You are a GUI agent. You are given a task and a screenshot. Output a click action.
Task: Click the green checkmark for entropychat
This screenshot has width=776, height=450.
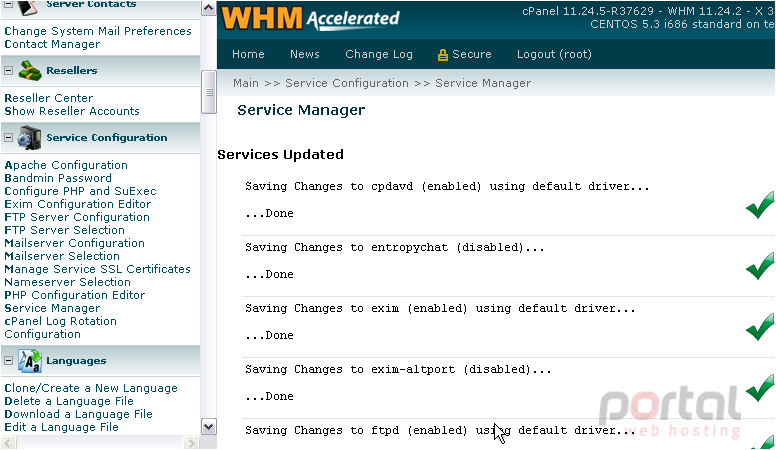(x=760, y=266)
